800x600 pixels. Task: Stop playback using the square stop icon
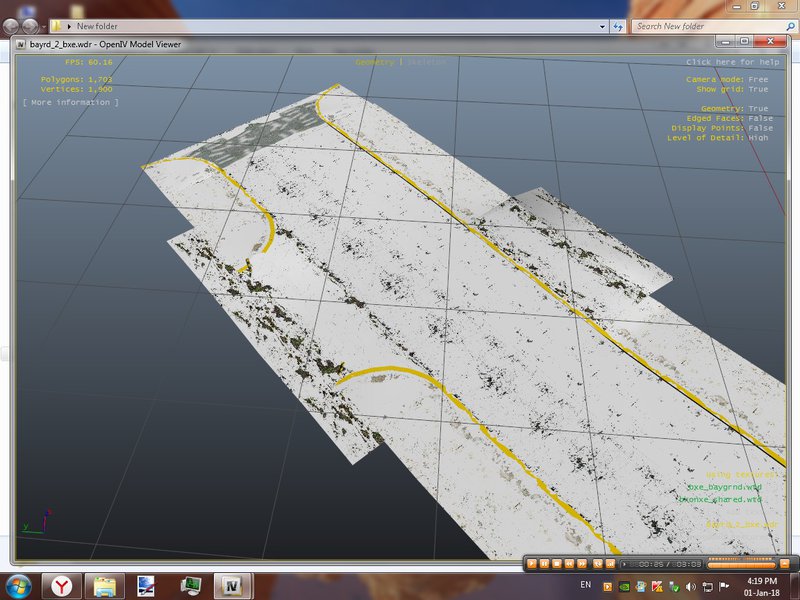coord(557,564)
